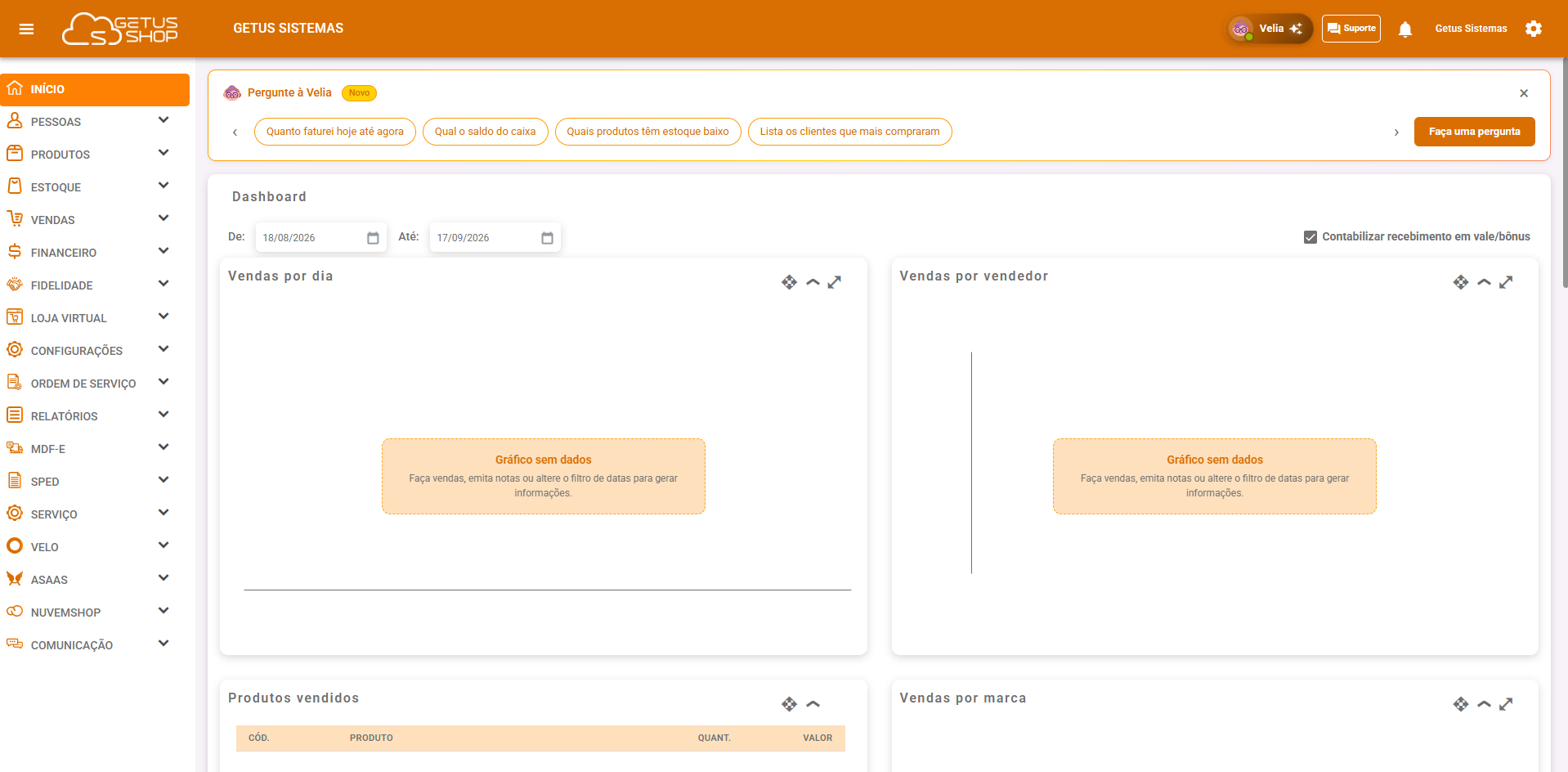
Task: Click move icon on Vendas por dia
Action: pos(789,282)
